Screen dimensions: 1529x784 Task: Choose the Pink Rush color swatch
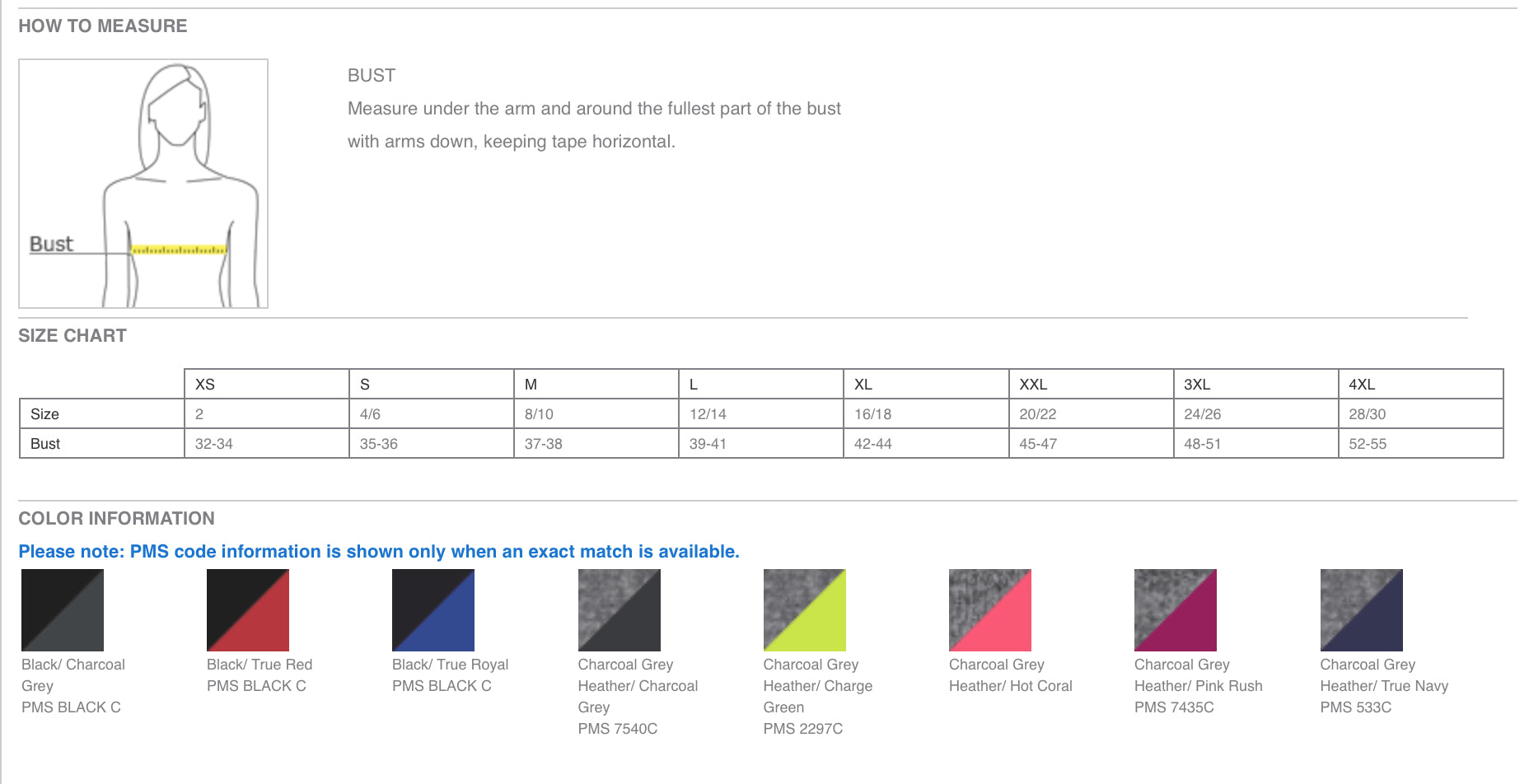(x=1176, y=610)
